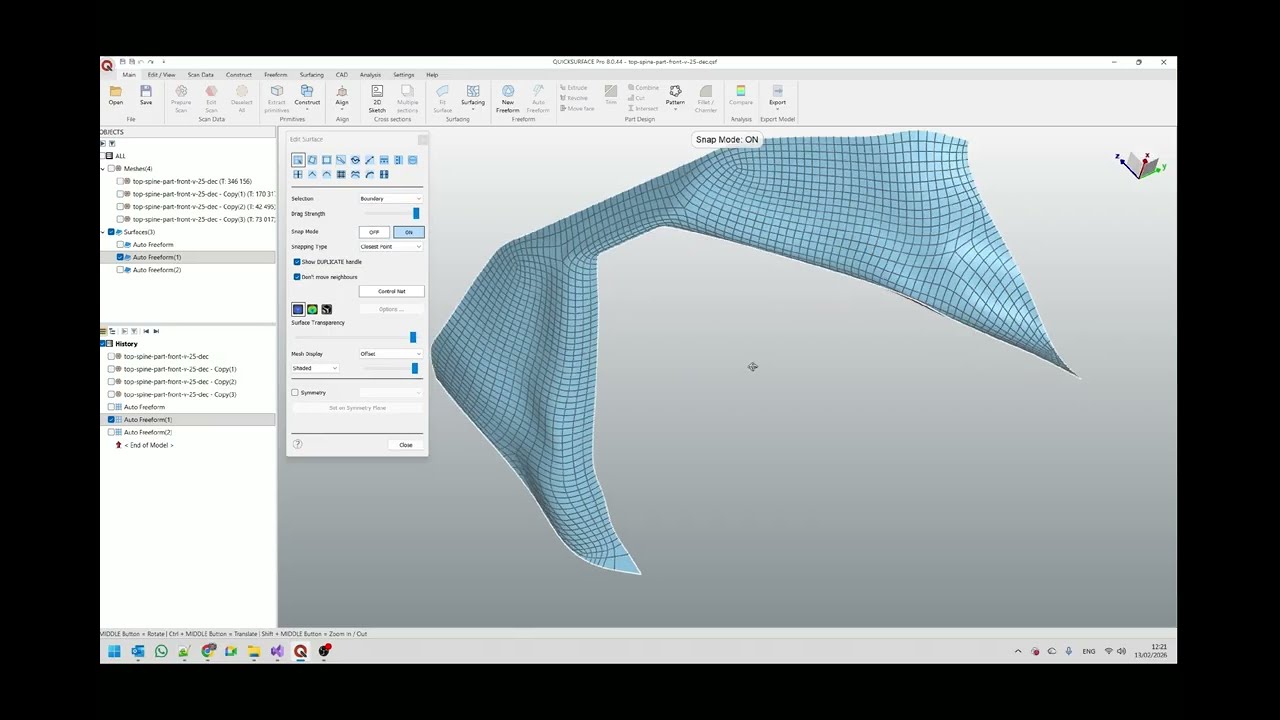Check the Auto Freeform(2) surface checkbox in Objects
The height and width of the screenshot is (720, 1280).
pyautogui.click(x=120, y=270)
